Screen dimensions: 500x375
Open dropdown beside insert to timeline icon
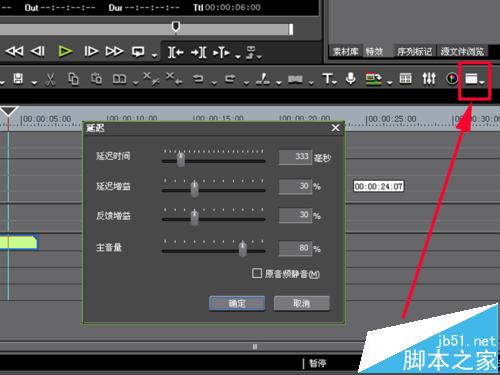(238, 56)
